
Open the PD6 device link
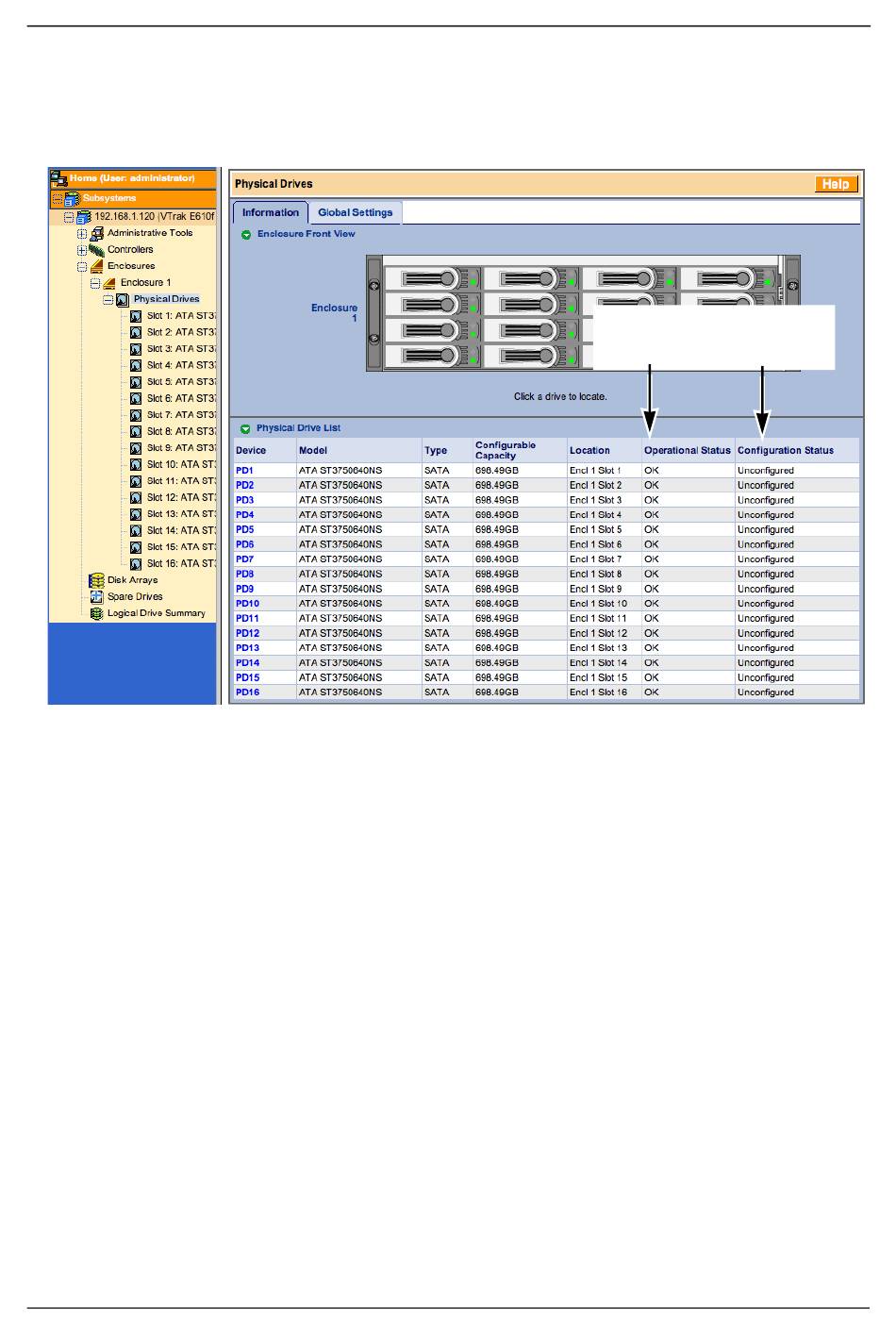pyautogui.click(x=244, y=545)
